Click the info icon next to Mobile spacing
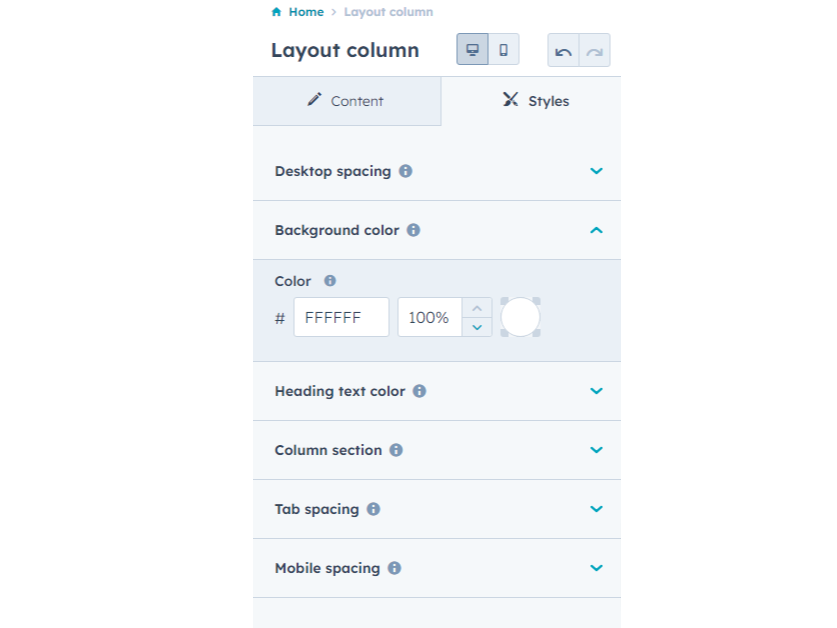Image resolution: width=837 pixels, height=628 pixels. tap(394, 568)
